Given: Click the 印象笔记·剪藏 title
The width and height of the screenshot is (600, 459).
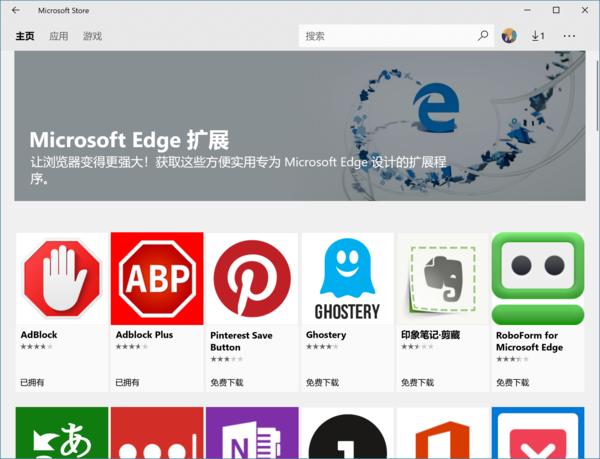Looking at the screenshot, I should point(430,335).
